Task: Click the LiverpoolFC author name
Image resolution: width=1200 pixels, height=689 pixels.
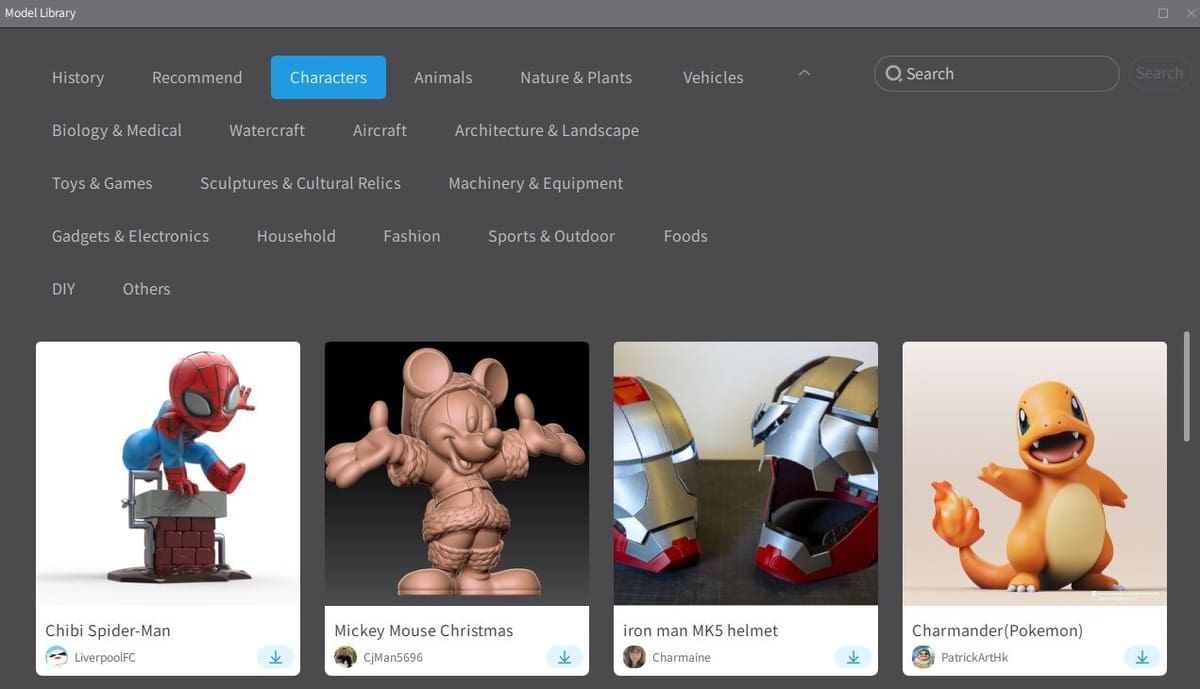Action: pos(104,658)
